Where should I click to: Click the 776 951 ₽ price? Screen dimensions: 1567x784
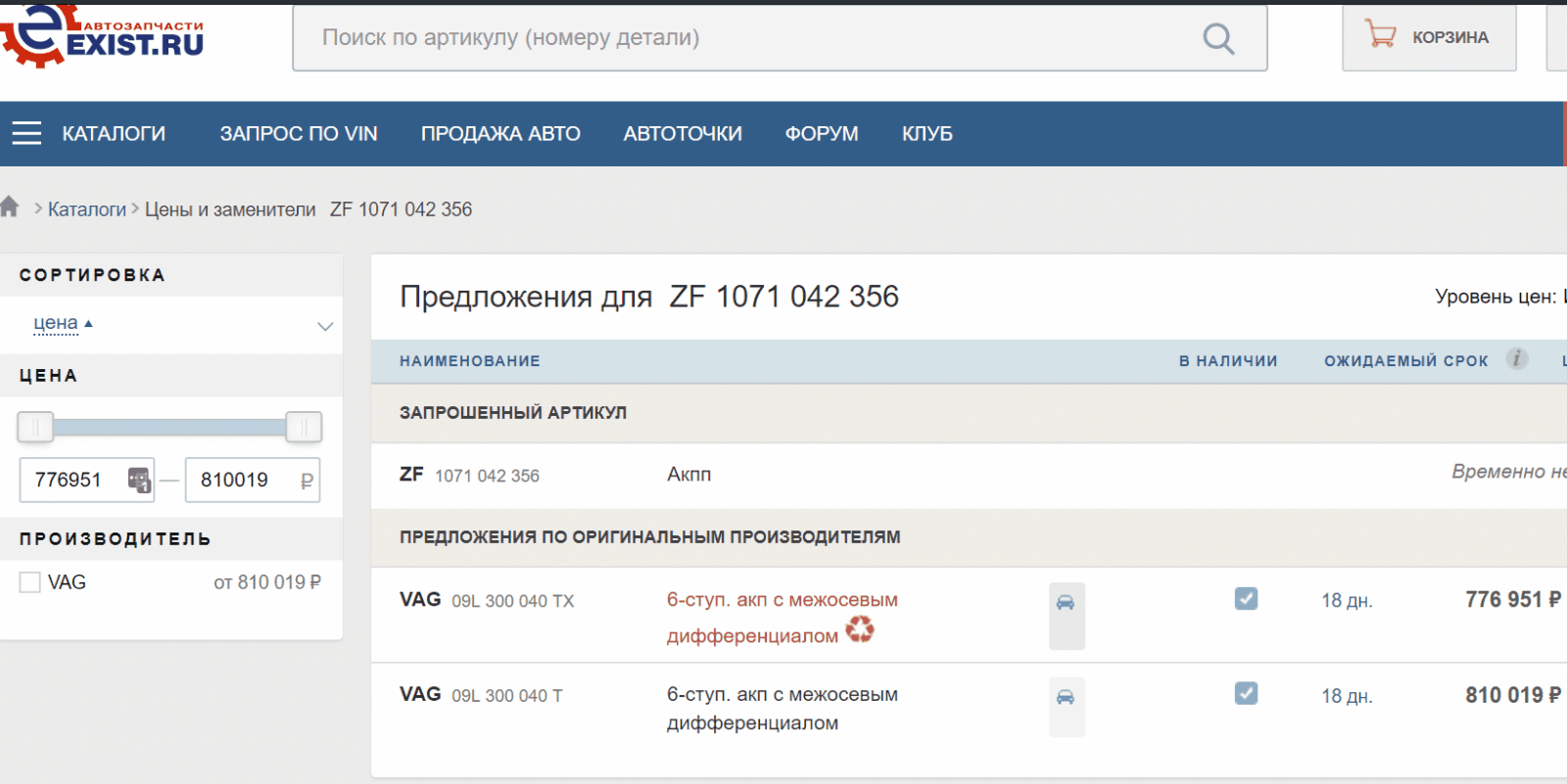tap(1513, 599)
